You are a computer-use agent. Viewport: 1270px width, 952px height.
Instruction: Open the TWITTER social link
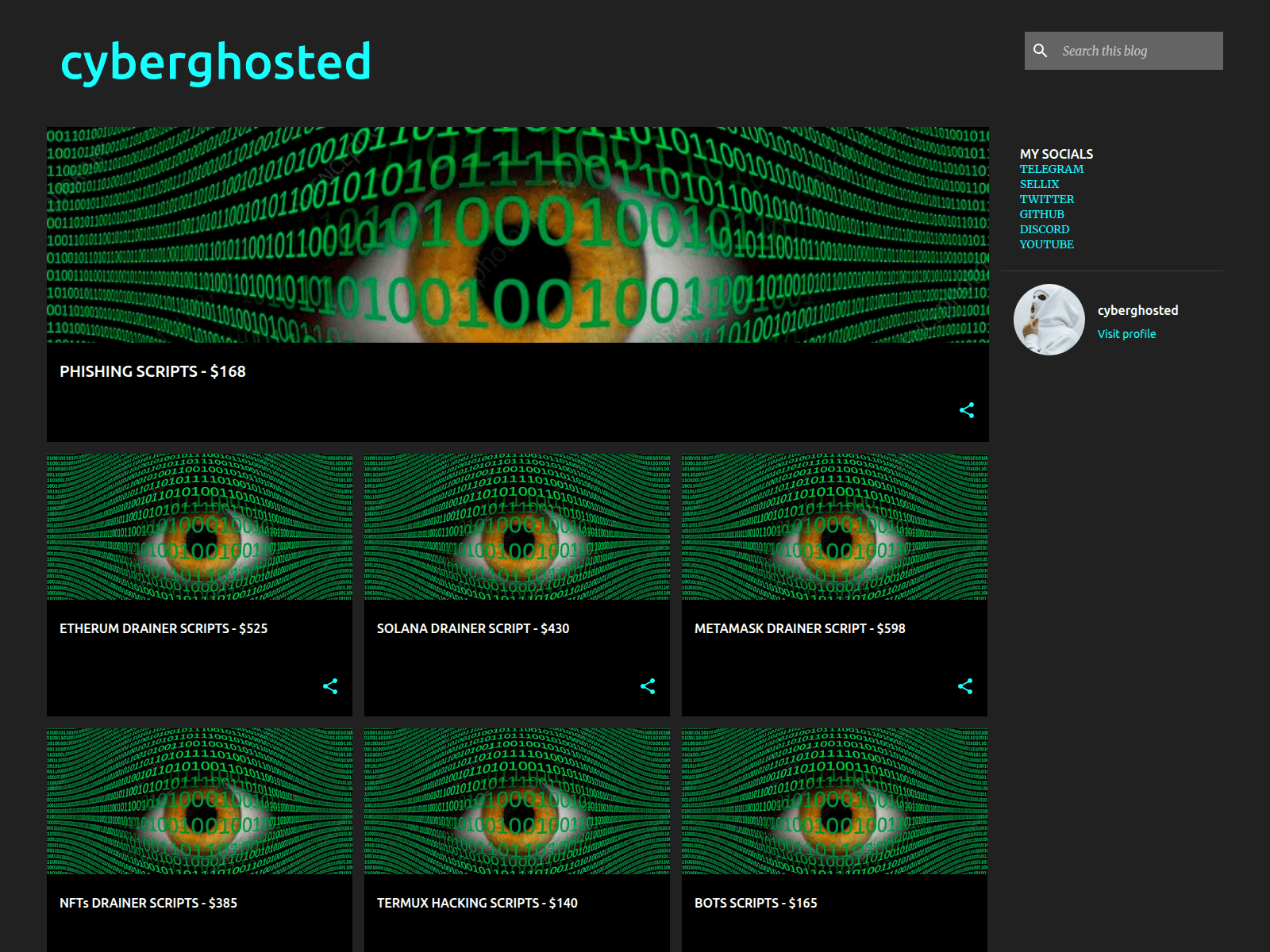tap(1046, 199)
